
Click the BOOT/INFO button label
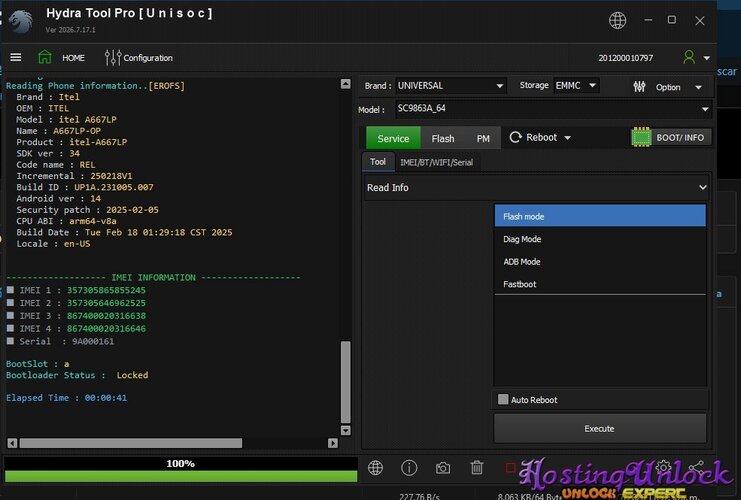pyautogui.click(x=680, y=138)
